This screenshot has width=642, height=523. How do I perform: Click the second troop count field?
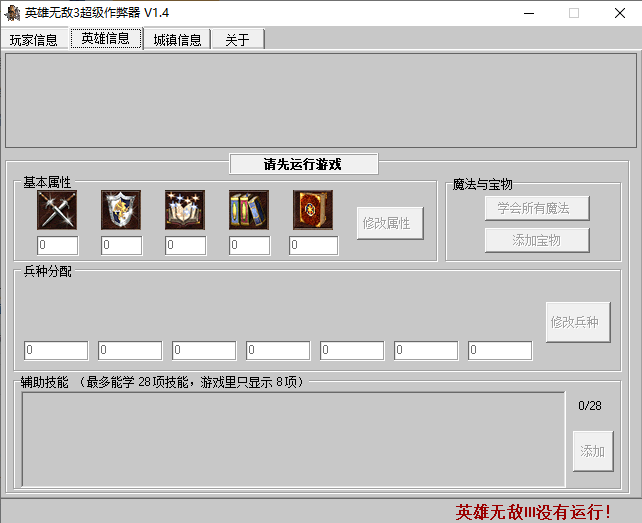[x=130, y=350]
